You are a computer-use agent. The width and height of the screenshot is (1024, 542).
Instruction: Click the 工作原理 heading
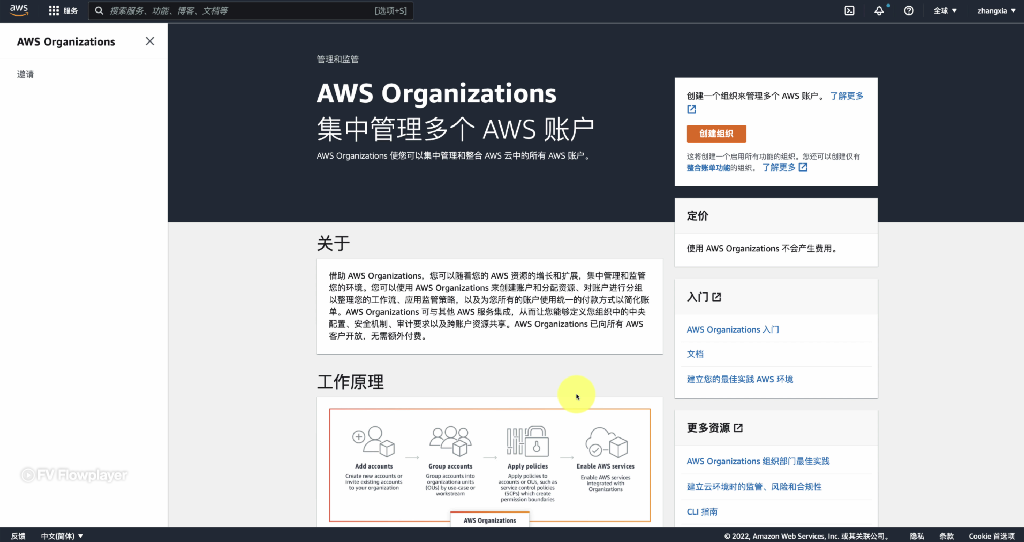click(x=351, y=382)
